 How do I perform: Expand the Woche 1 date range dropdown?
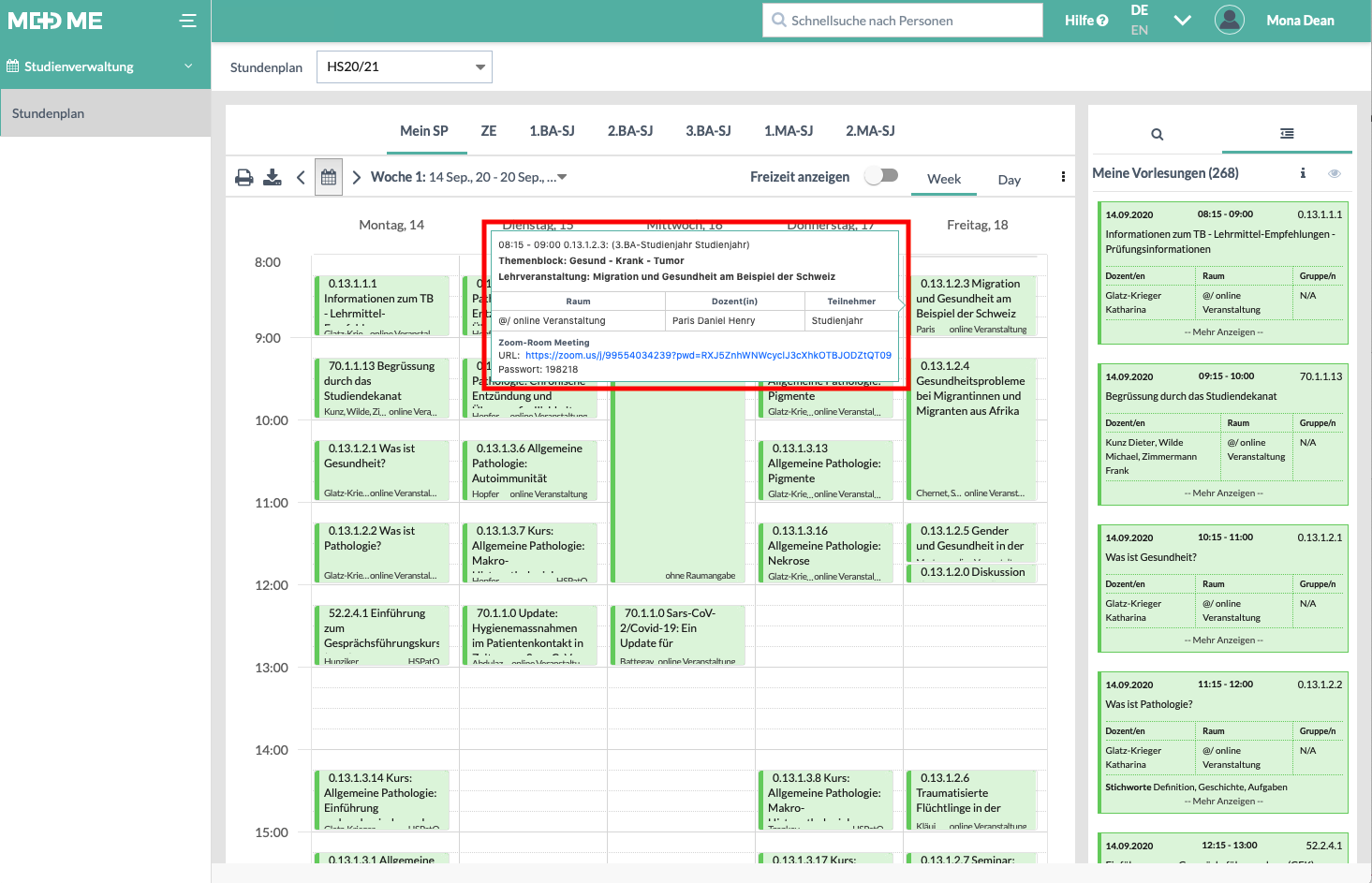tap(560, 176)
